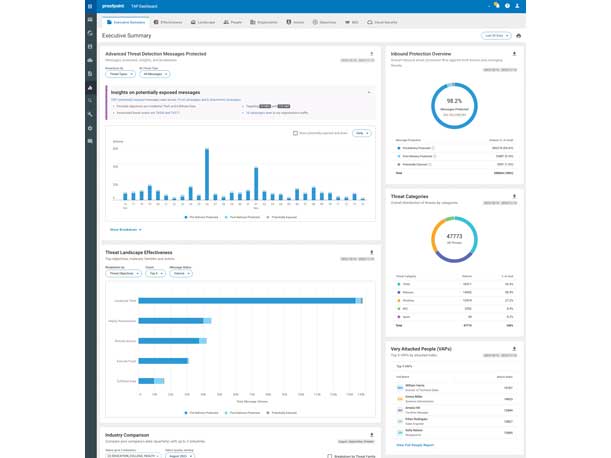Open the Threat Types breakdown dropdown
The image size is (611, 458).
(119, 74)
